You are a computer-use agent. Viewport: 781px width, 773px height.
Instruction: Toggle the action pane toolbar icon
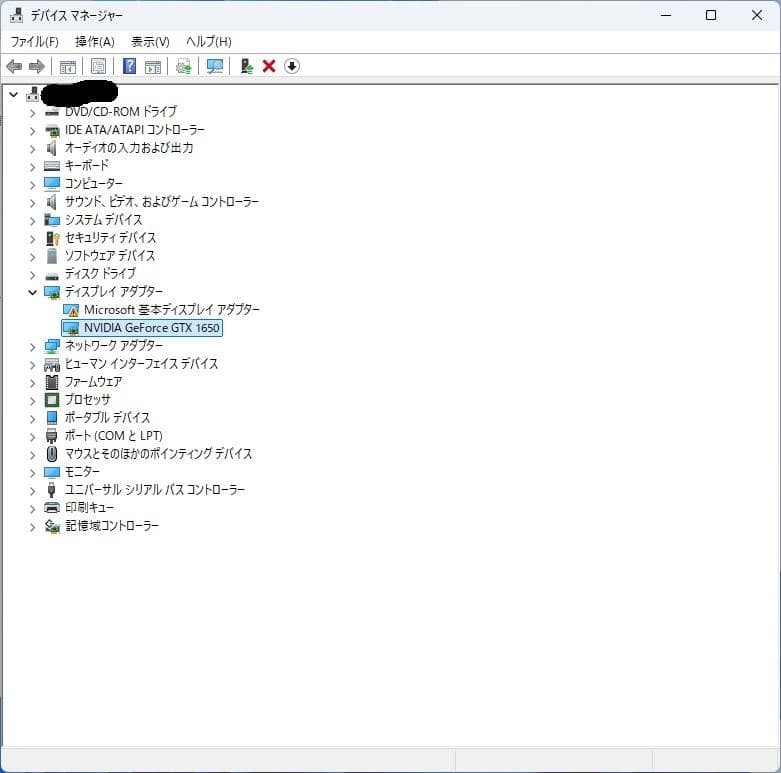pyautogui.click(x=153, y=66)
